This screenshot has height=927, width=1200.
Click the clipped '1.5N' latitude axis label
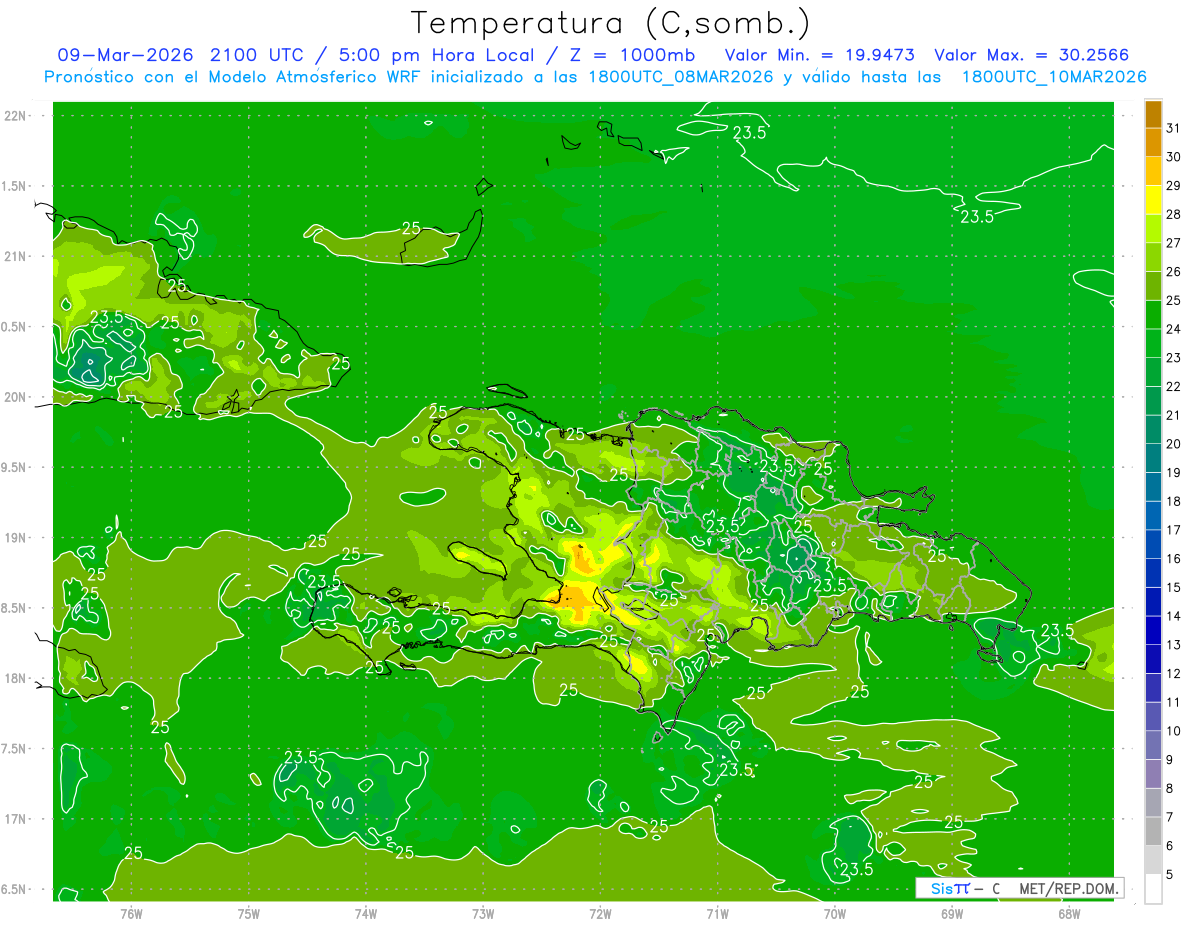(x=14, y=186)
